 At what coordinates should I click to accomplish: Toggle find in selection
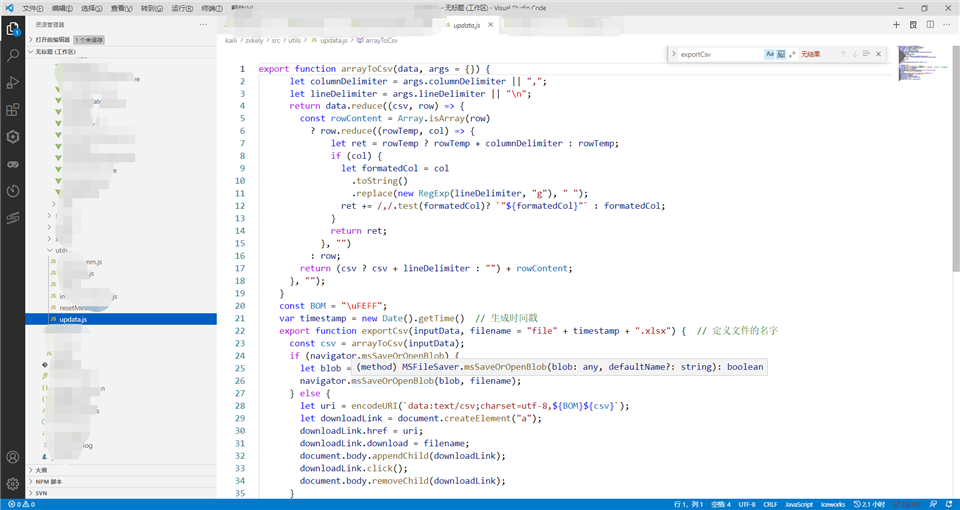point(866,54)
